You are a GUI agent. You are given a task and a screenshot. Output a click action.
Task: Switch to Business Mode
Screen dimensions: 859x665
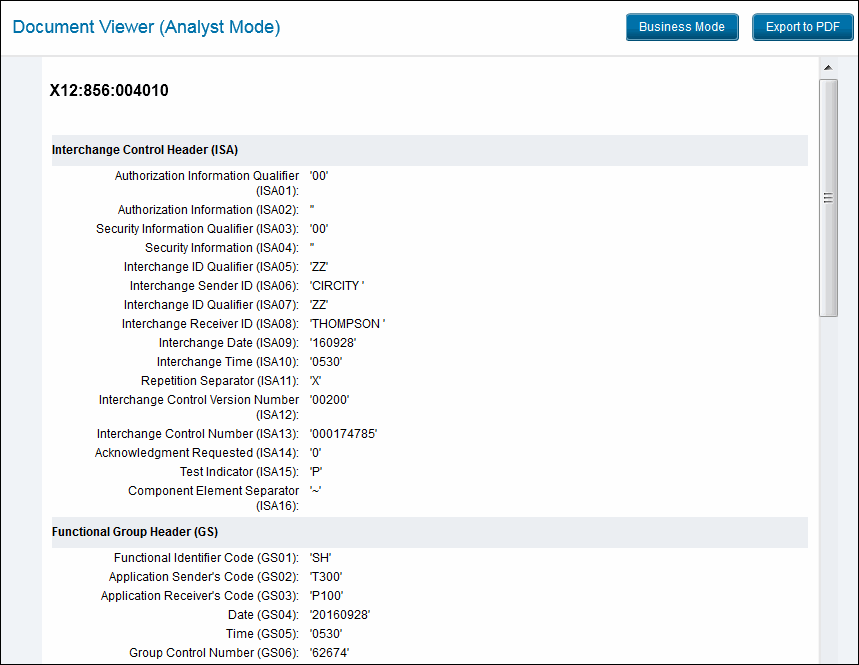[681, 27]
